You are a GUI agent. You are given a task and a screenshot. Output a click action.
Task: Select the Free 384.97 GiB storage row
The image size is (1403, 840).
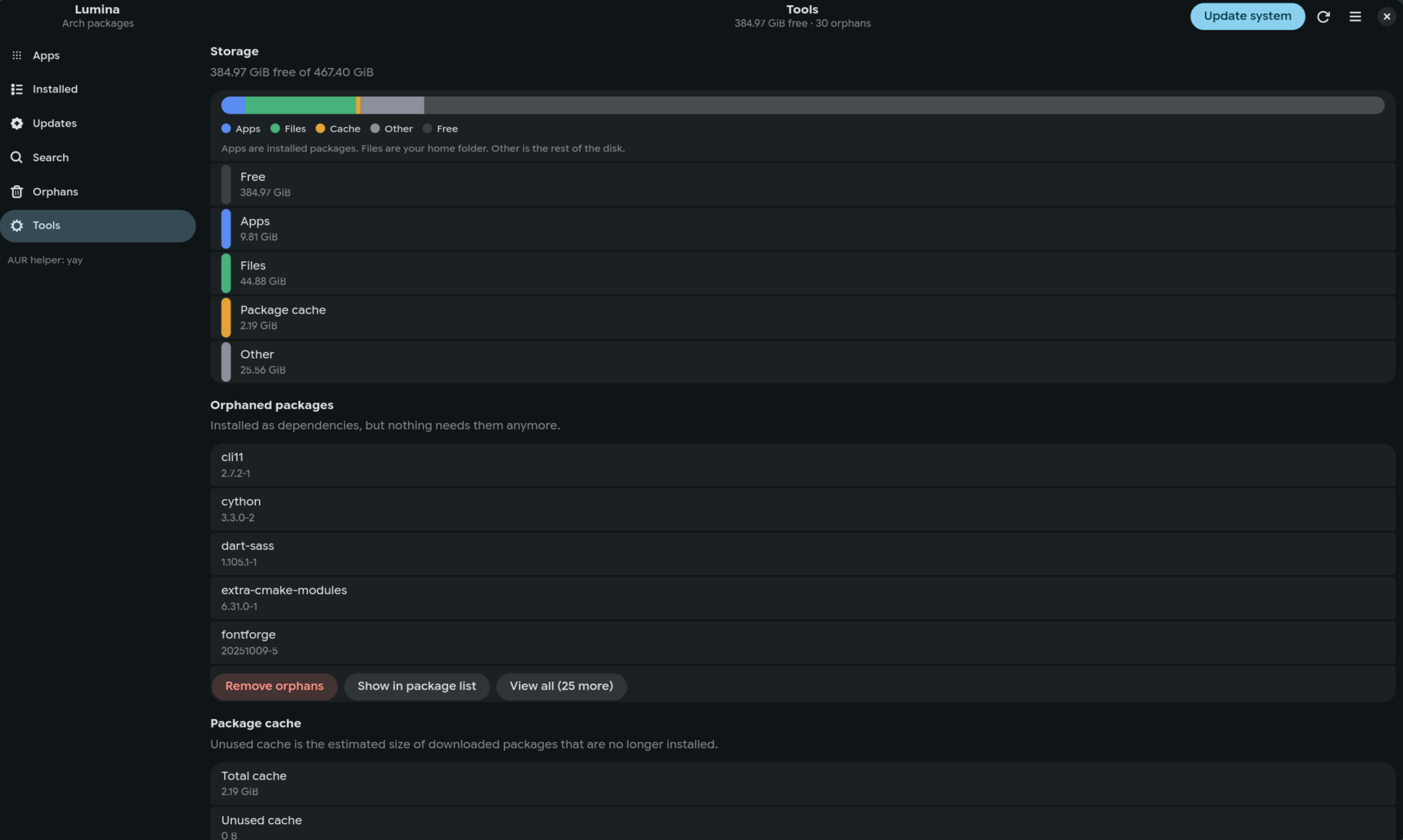[x=803, y=184]
